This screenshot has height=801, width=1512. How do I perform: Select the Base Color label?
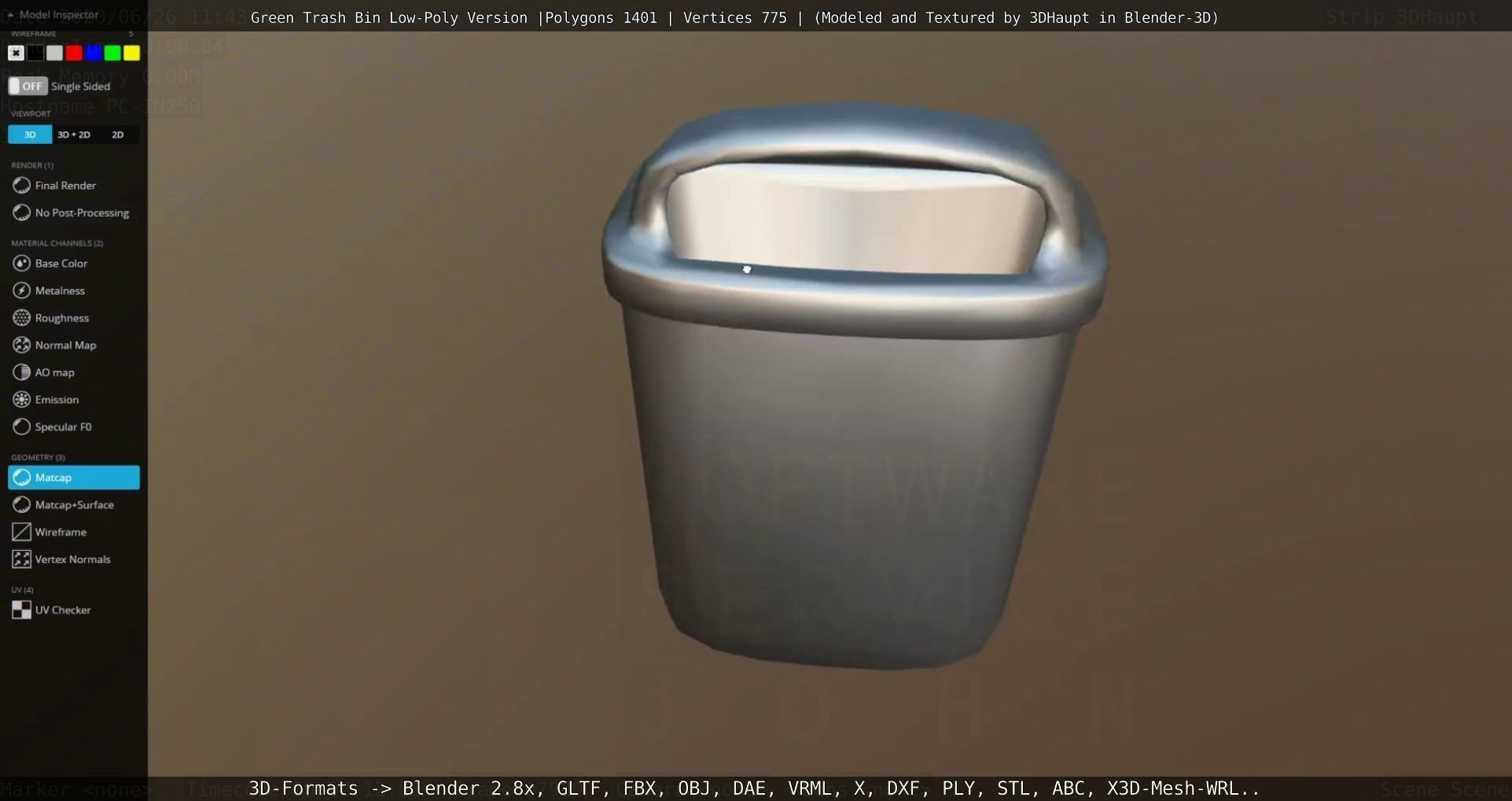[x=61, y=263]
